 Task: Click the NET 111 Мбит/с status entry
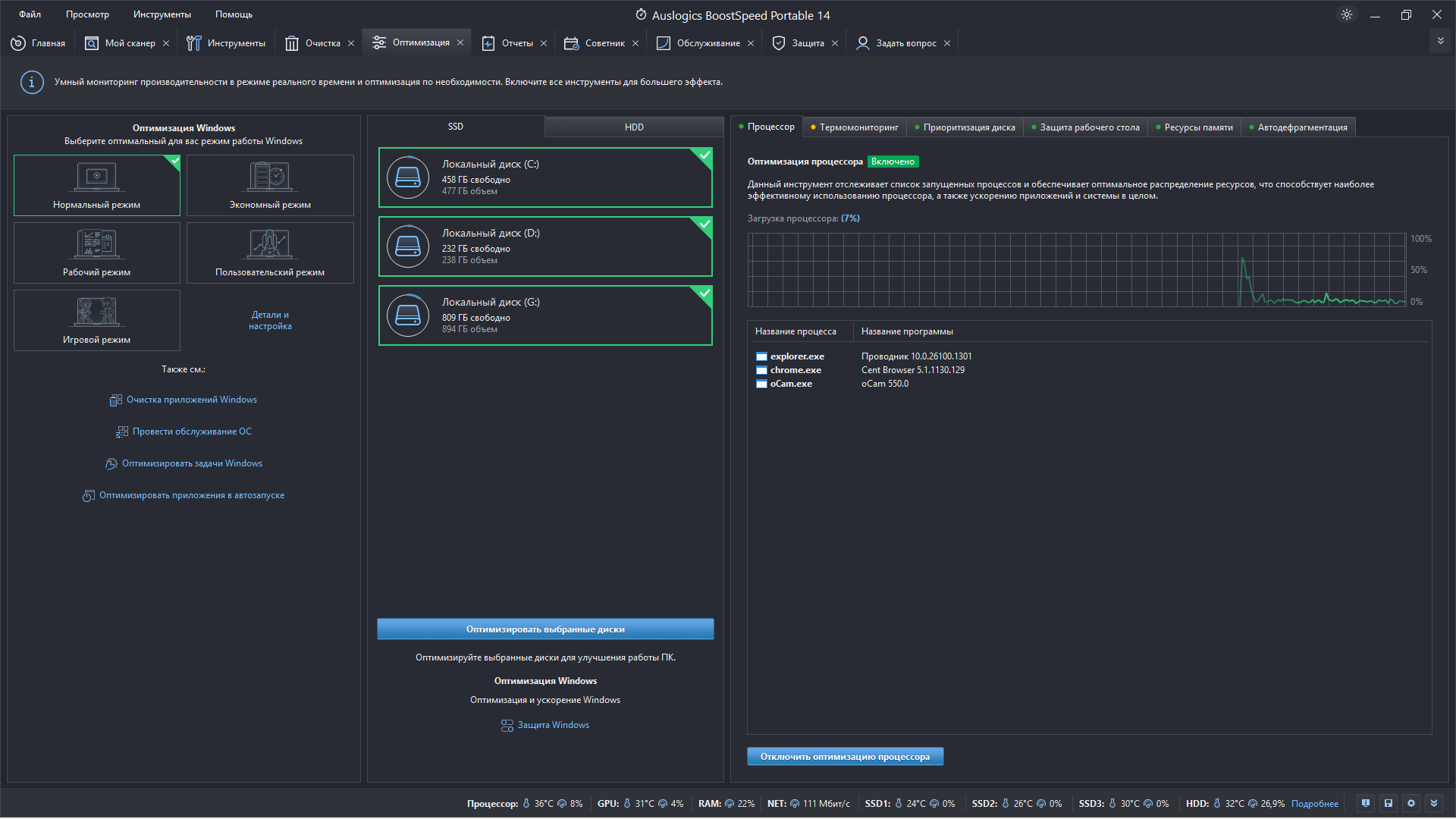click(808, 804)
